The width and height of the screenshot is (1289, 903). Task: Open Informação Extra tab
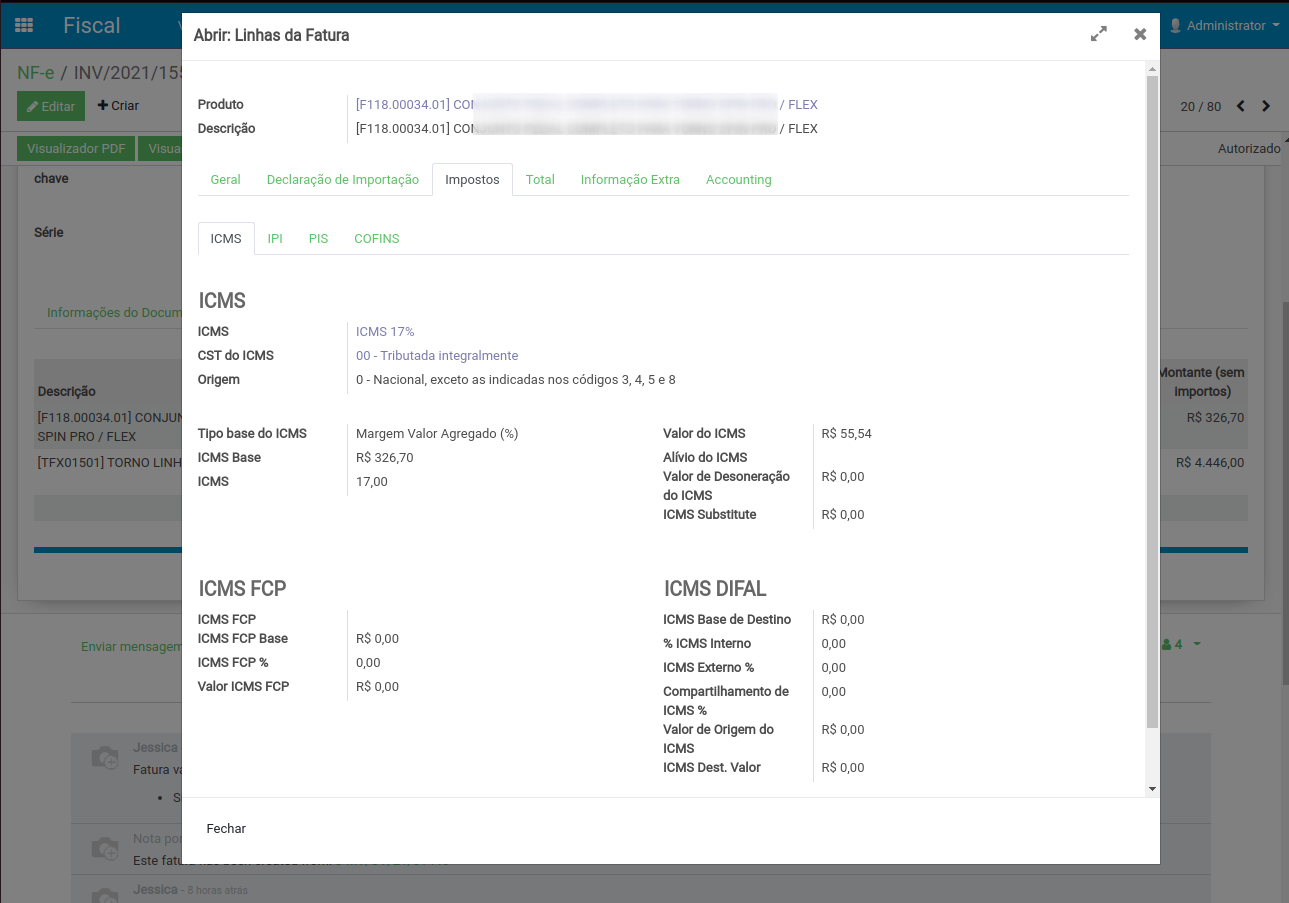[630, 180]
